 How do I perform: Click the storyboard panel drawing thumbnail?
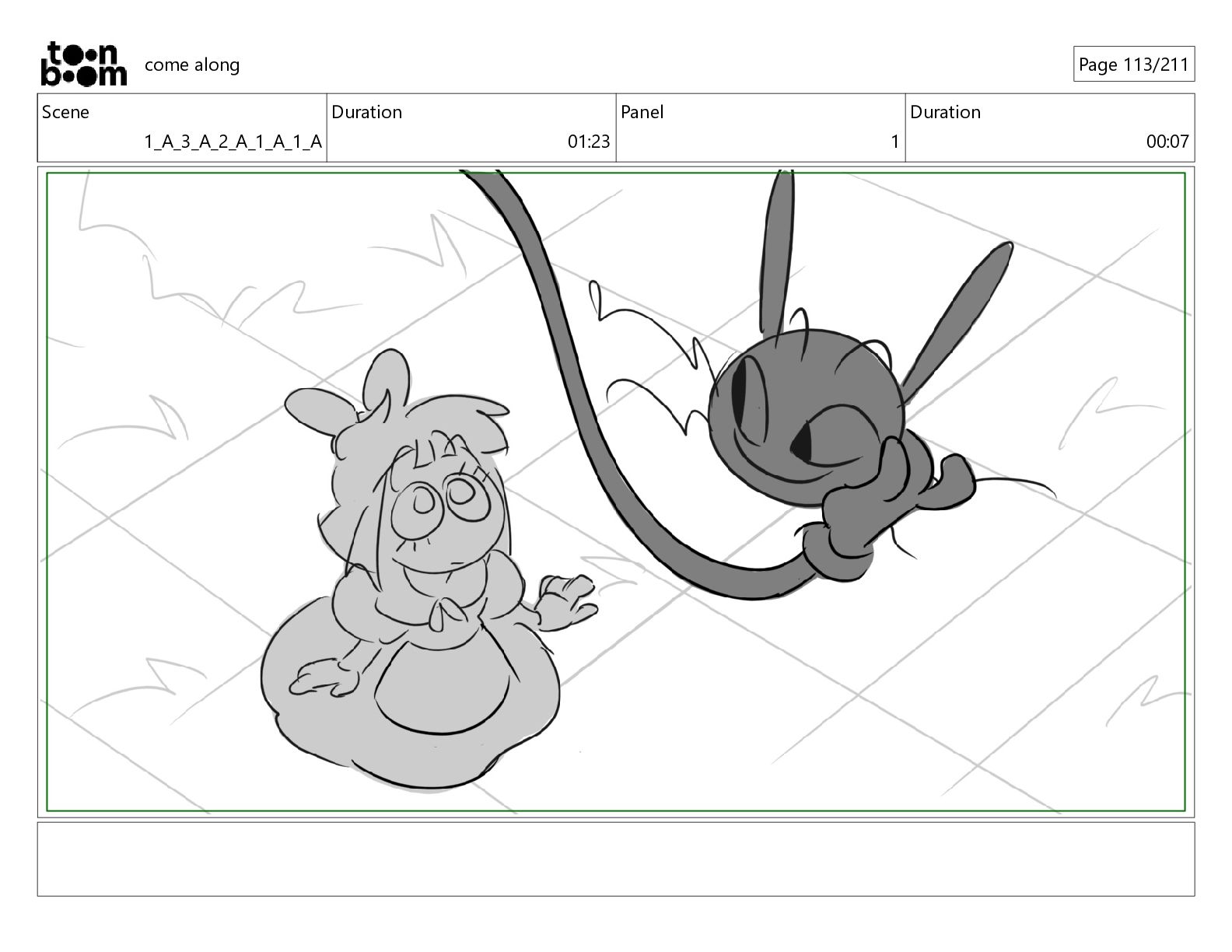[616, 492]
